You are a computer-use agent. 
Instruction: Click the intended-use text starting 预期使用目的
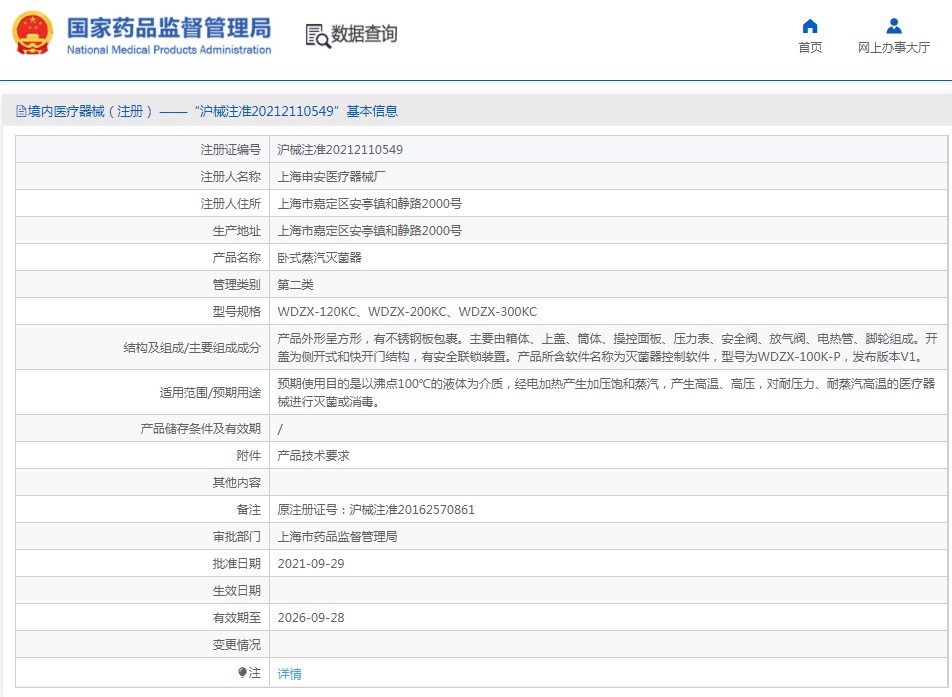pyautogui.click(x=606, y=392)
